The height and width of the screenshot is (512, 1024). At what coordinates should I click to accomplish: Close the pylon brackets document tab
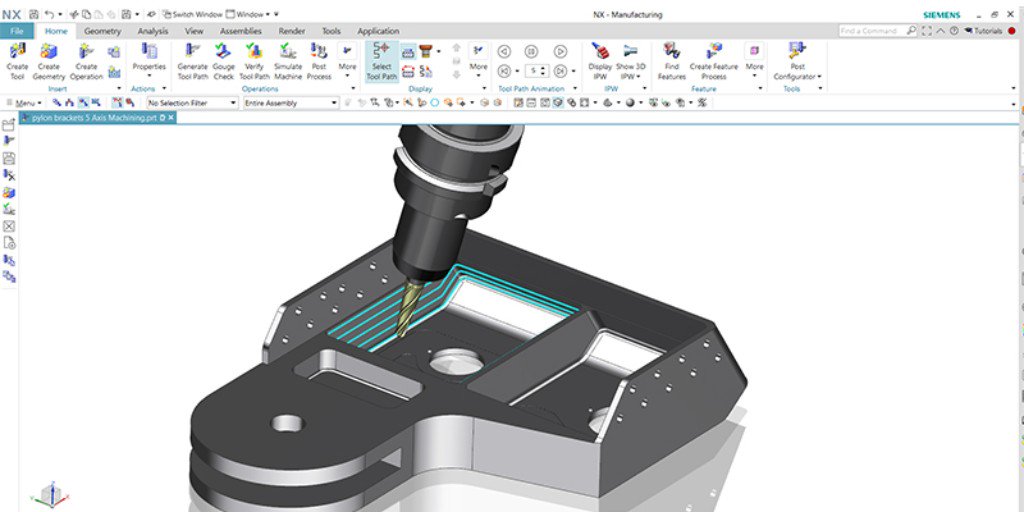(171, 118)
